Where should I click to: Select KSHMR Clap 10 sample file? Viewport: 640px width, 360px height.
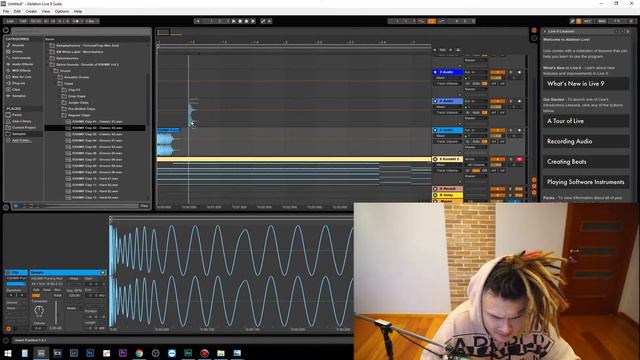click(x=95, y=178)
